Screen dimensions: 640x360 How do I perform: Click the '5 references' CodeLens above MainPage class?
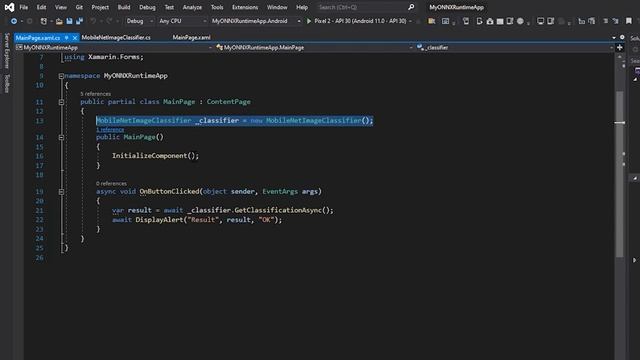96,94
